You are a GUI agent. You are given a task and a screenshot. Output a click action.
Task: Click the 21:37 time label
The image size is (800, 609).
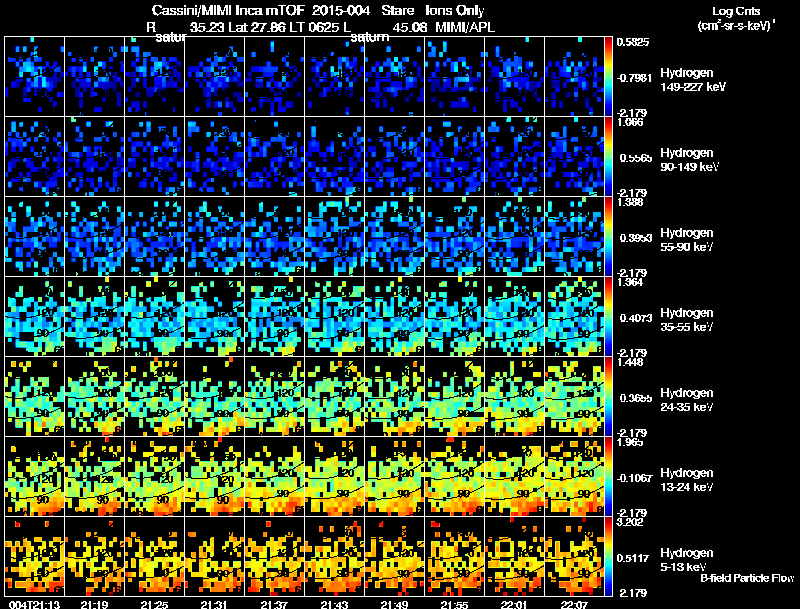pos(275,603)
